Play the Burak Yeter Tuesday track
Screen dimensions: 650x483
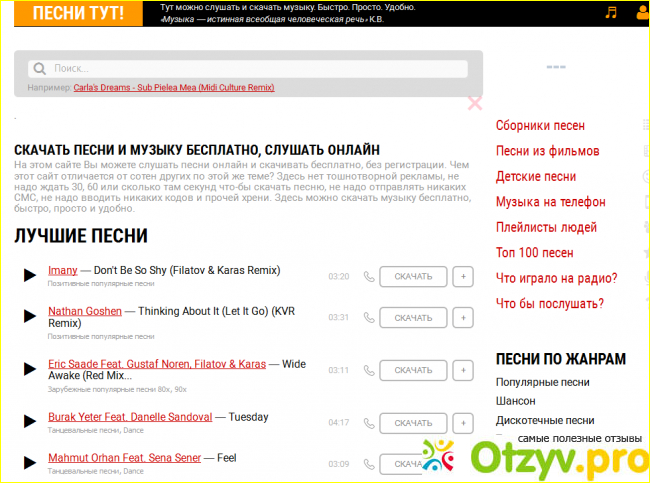tap(30, 421)
